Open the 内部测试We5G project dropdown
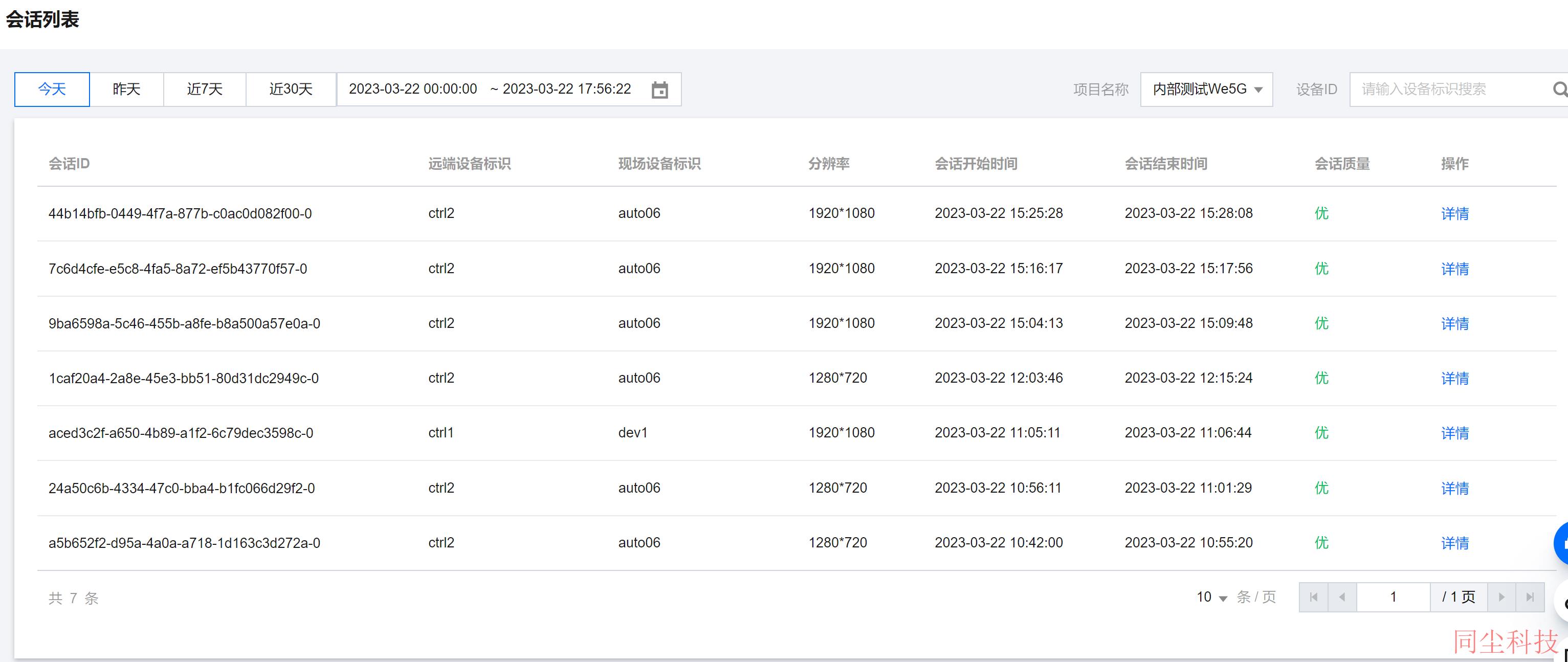1568x662 pixels. point(1206,90)
